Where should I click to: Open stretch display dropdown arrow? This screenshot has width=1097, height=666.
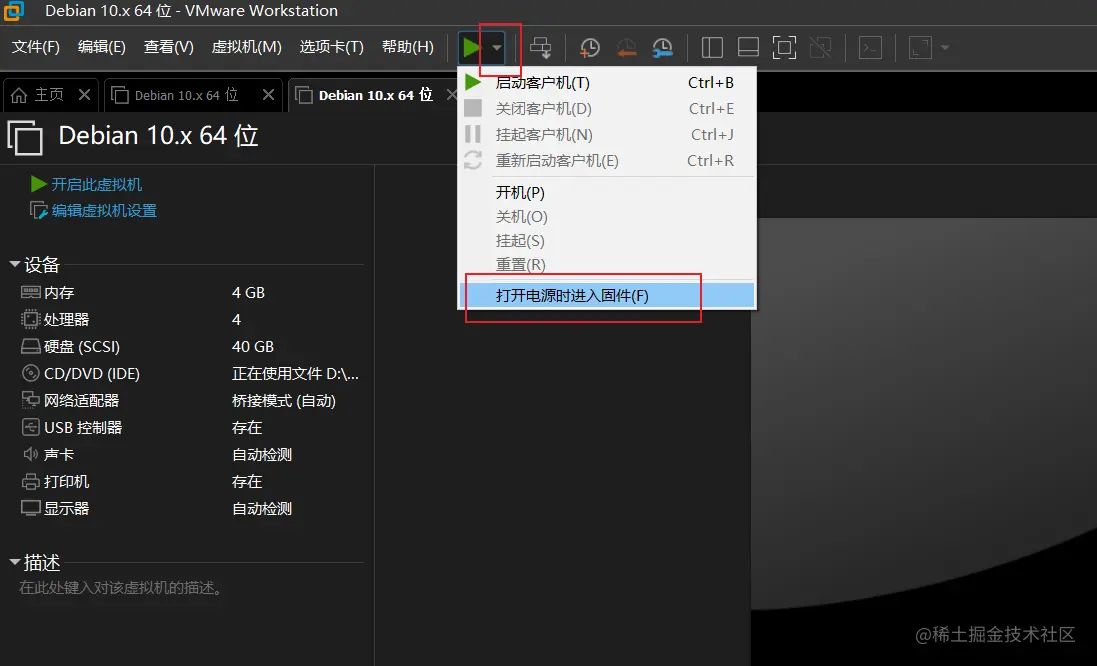[x=945, y=48]
